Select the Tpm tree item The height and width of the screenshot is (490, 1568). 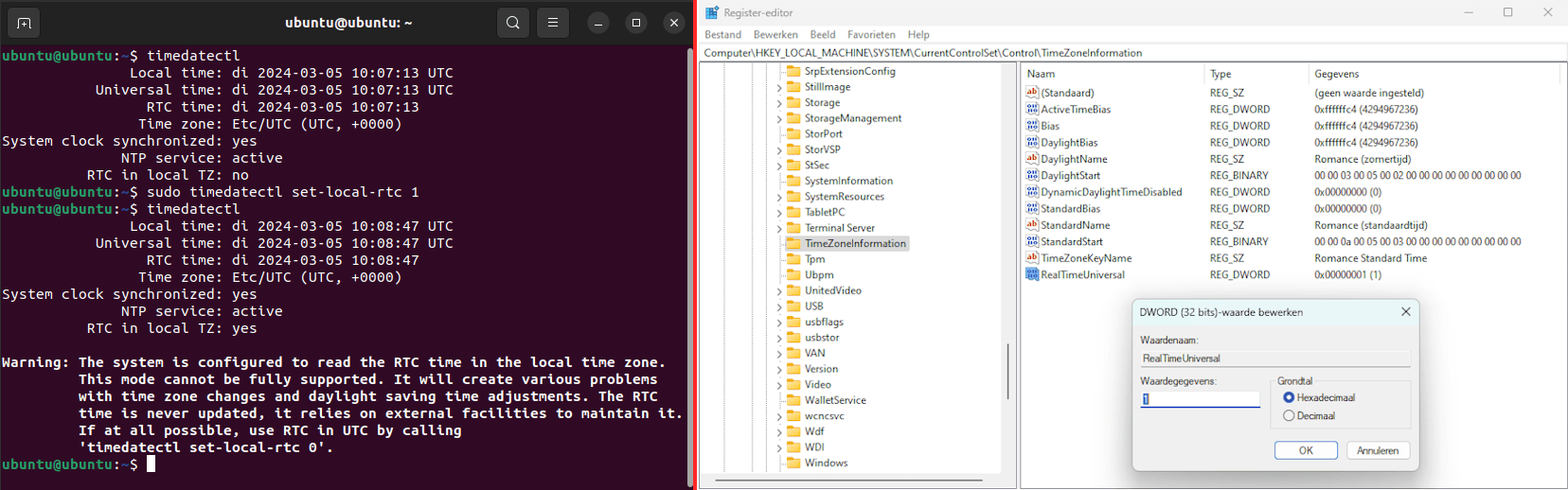tap(814, 259)
